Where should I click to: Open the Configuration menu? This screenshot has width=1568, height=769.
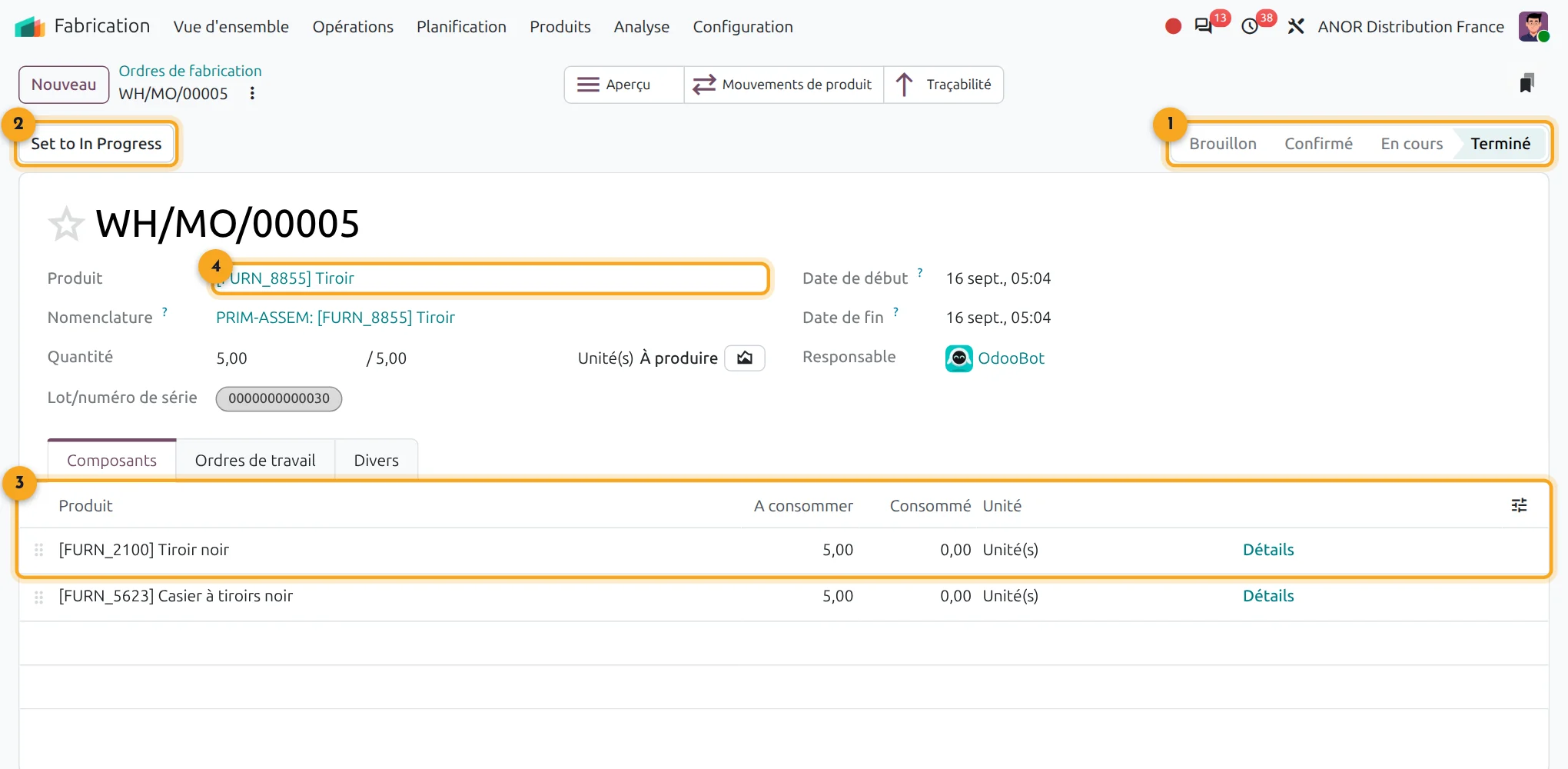[742, 27]
